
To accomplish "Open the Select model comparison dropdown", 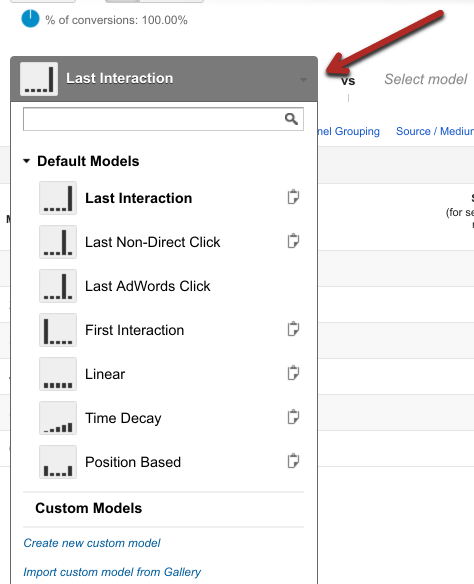I will click(x=426, y=79).
